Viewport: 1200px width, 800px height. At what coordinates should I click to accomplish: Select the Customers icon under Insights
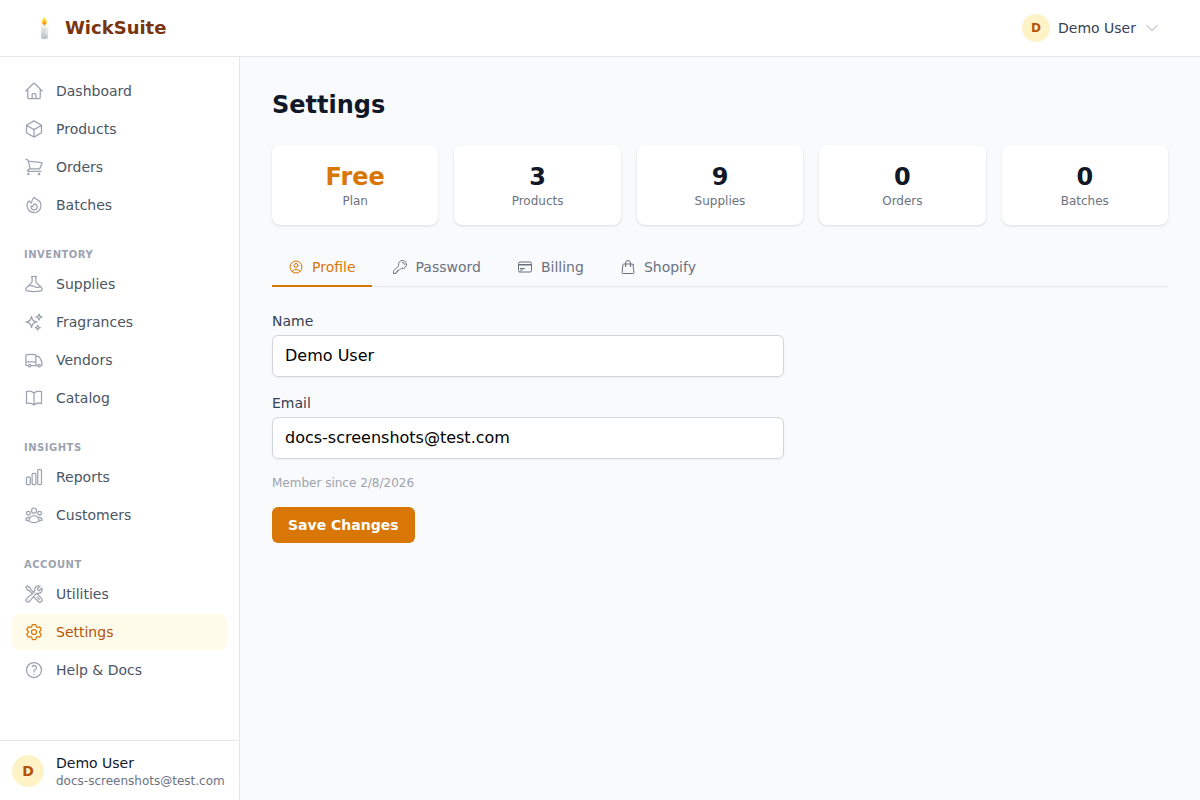(x=33, y=514)
